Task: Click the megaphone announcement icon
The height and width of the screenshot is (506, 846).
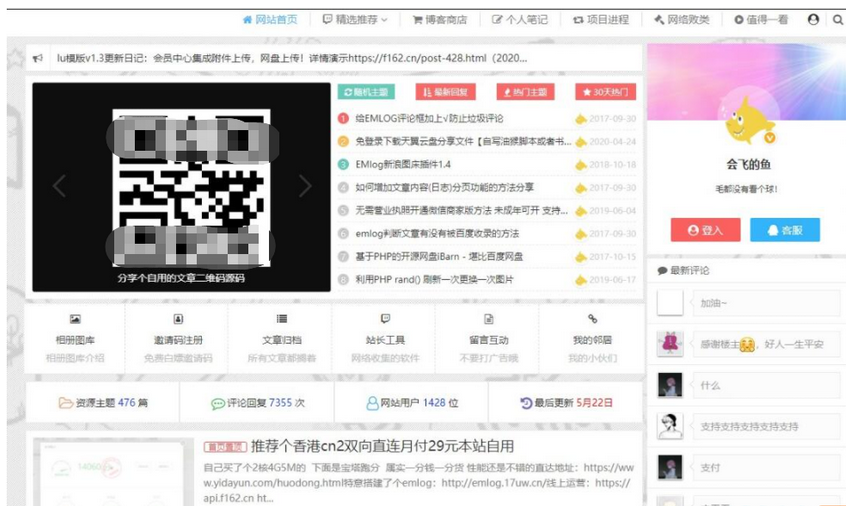Action: coord(38,58)
